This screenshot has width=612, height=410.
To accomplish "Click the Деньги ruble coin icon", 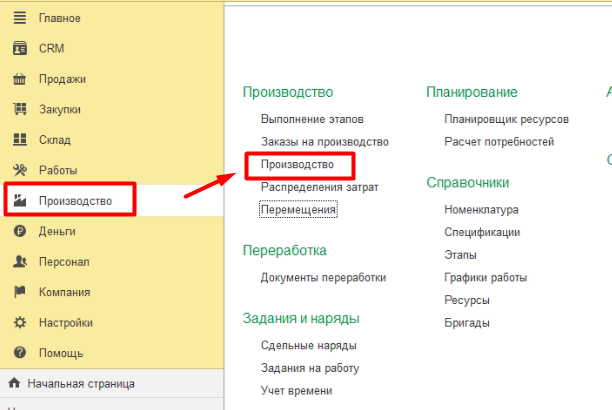I will pyautogui.click(x=20, y=231).
